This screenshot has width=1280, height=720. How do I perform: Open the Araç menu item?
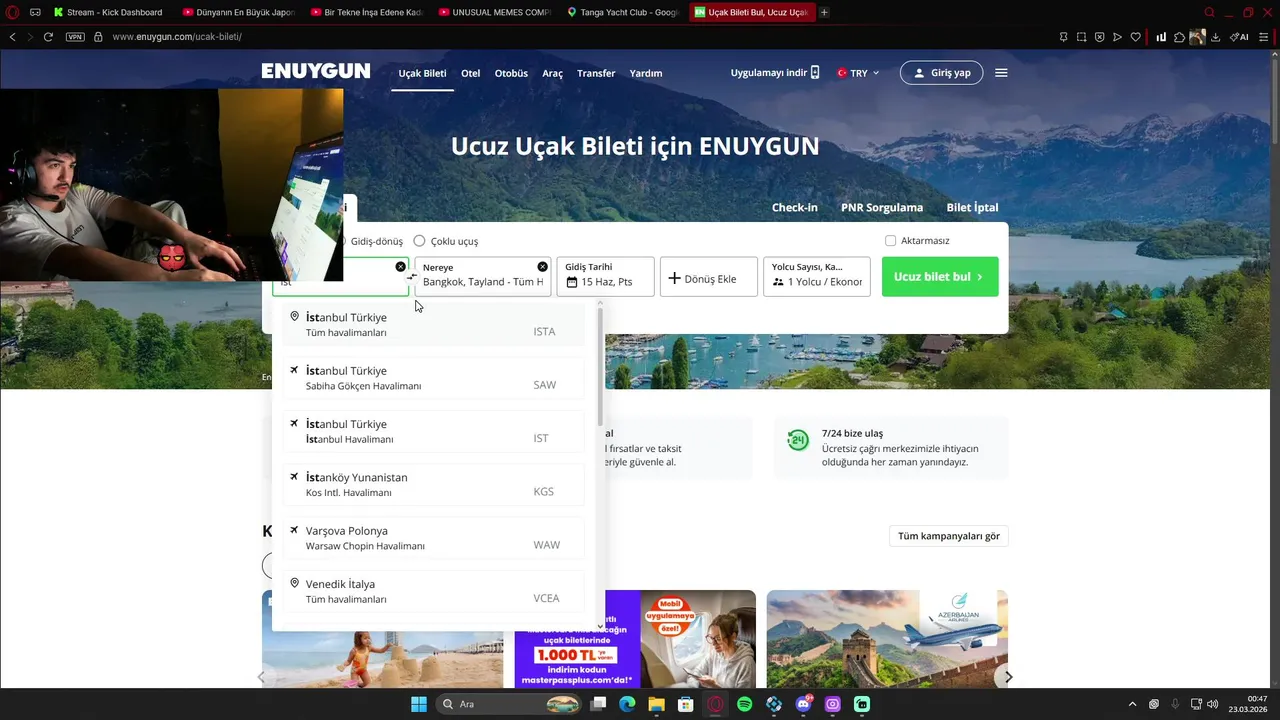[552, 73]
